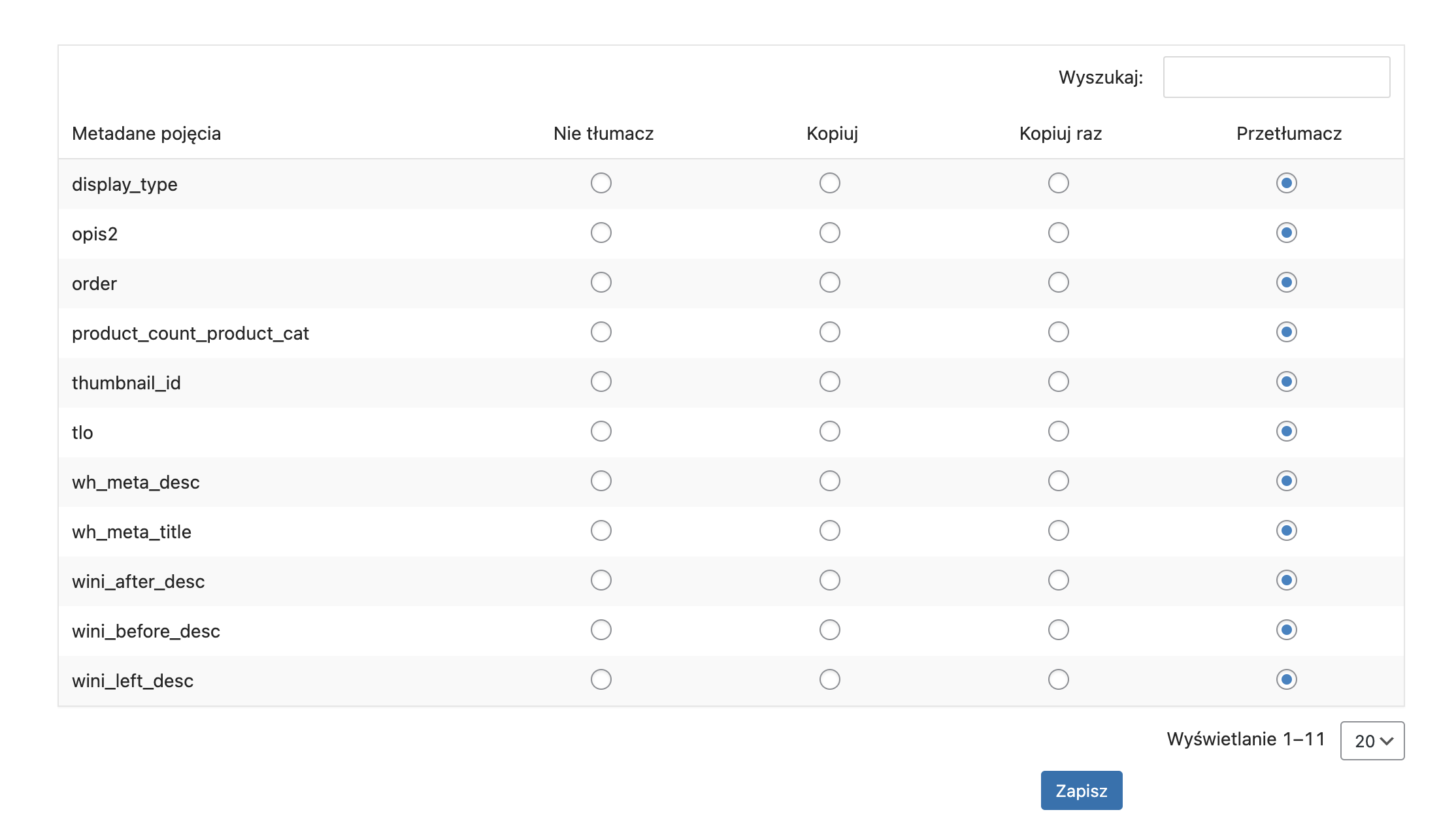The width and height of the screenshot is (1456, 827).
Task: Select Przetłumacz for wini_left_desc
Action: click(x=1287, y=679)
